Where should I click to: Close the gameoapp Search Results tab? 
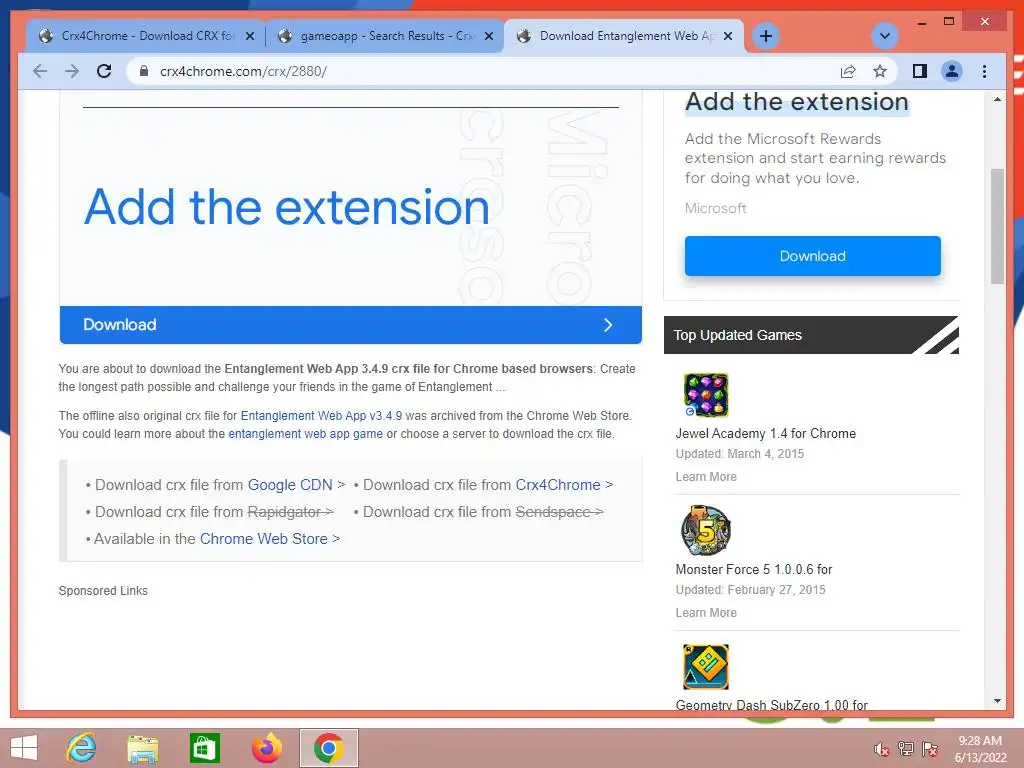tap(488, 37)
